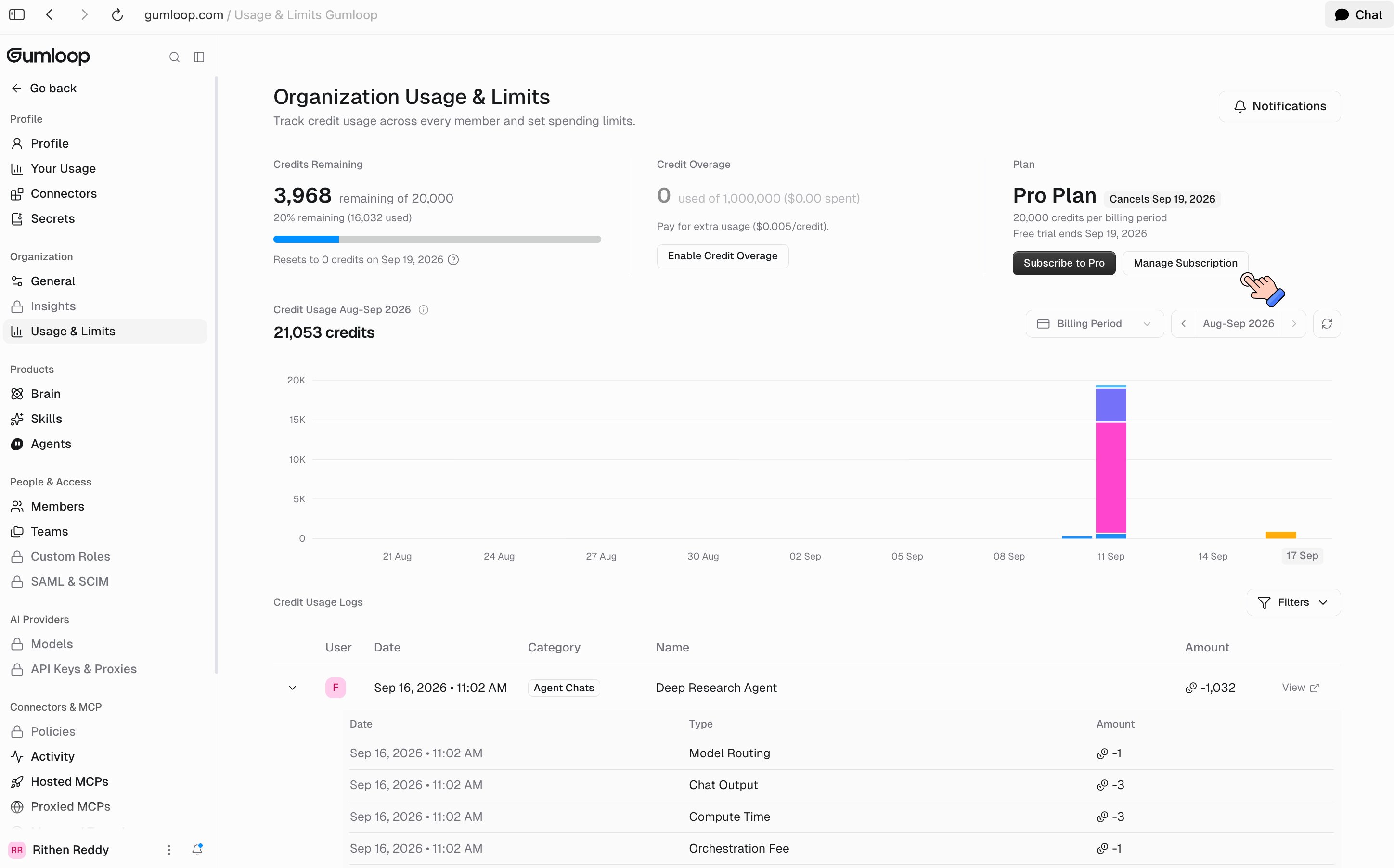Open the Filters dropdown
Screen dimensions: 1394x868
[1293, 603]
